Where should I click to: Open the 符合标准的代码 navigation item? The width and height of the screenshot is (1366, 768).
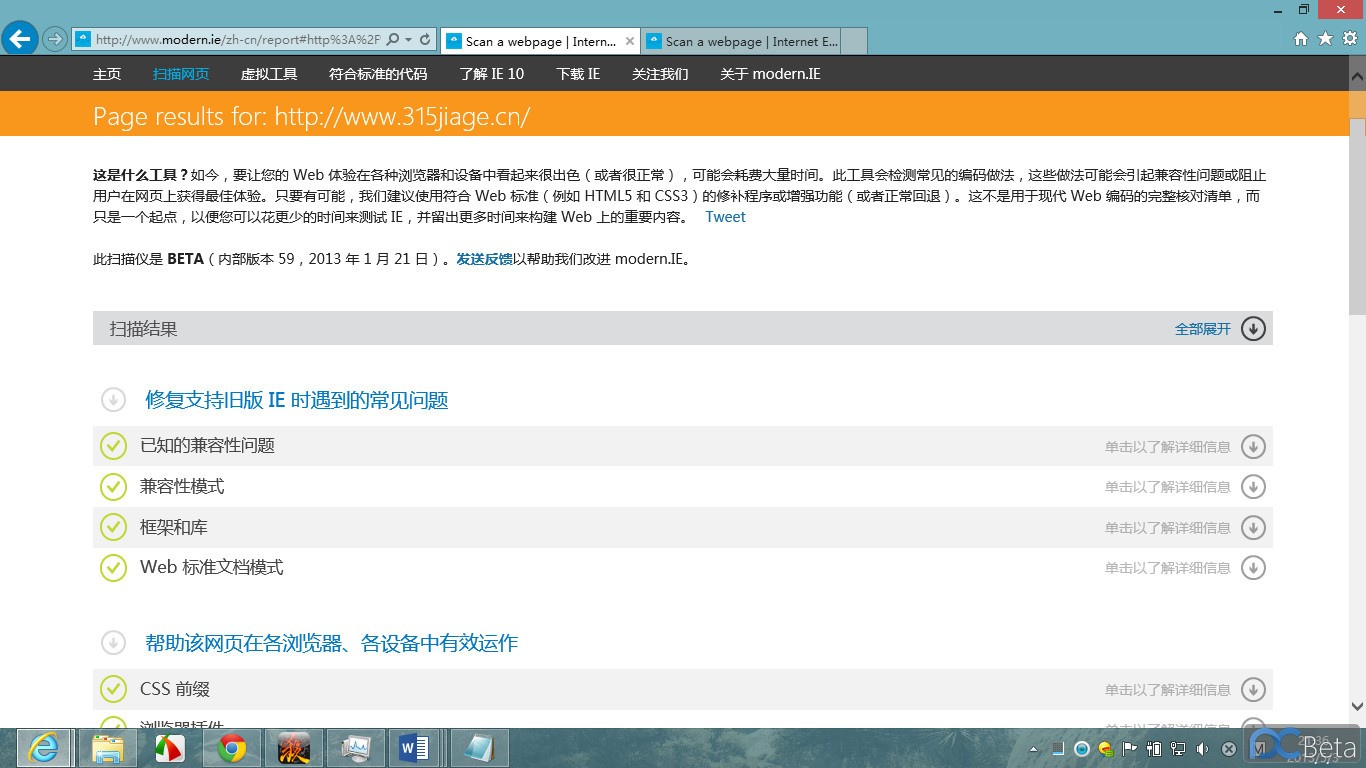coord(378,74)
